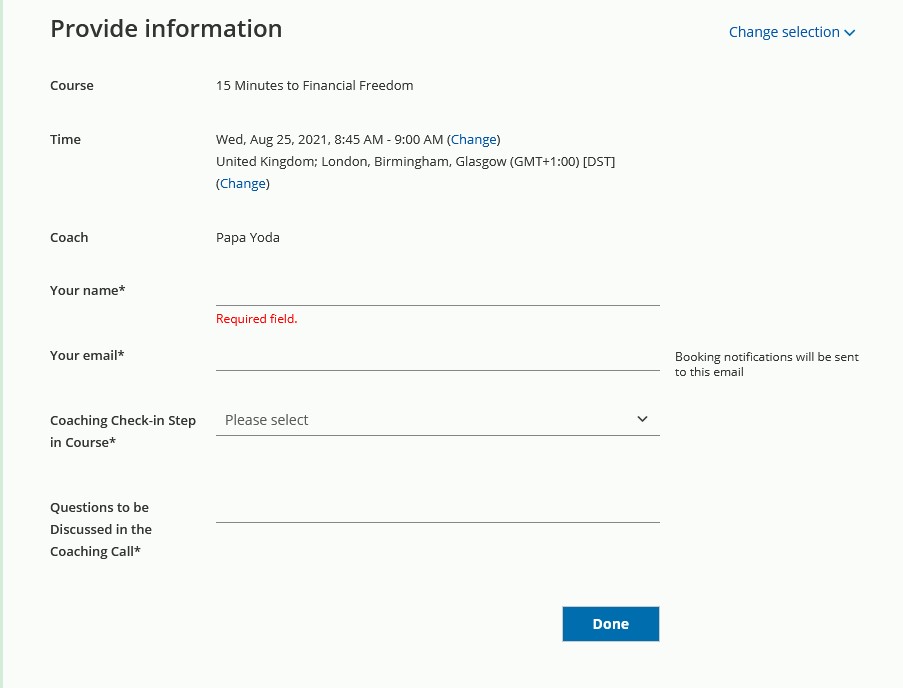Click the Your name* label
This screenshot has height=688, width=903.
[x=88, y=290]
